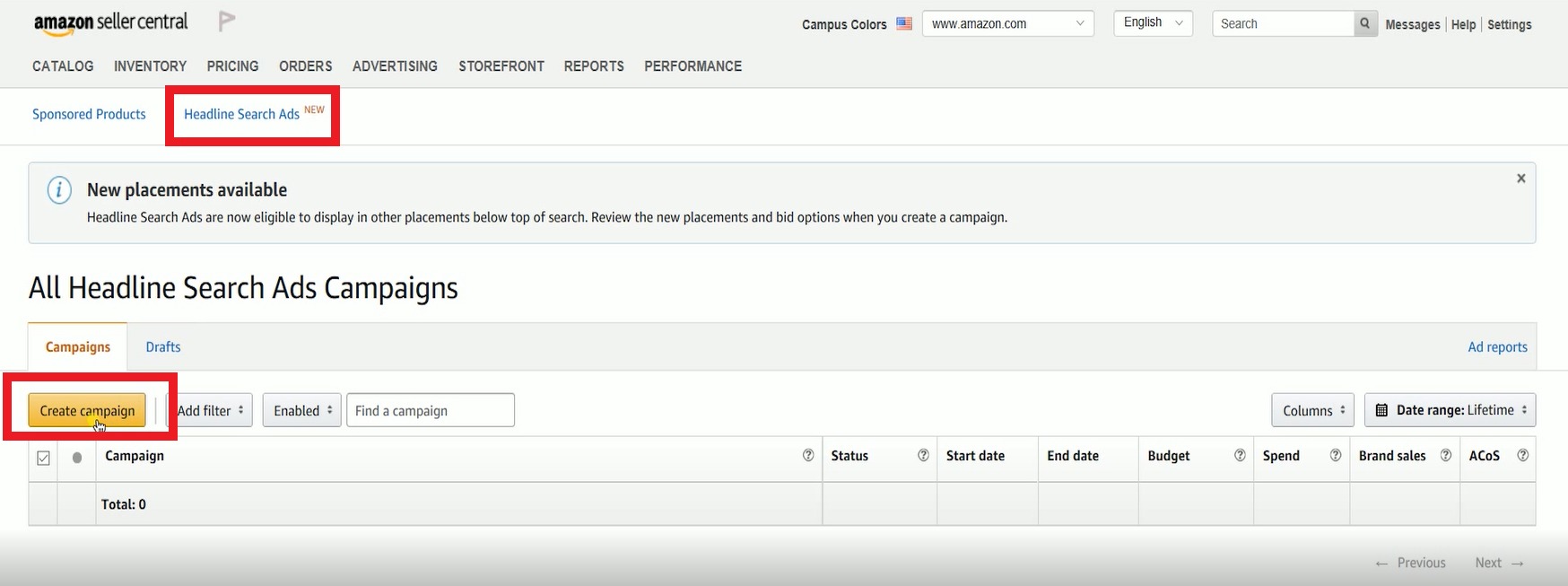The image size is (1568, 586).
Task: Open the Columns dropdown
Action: [x=1312, y=410]
